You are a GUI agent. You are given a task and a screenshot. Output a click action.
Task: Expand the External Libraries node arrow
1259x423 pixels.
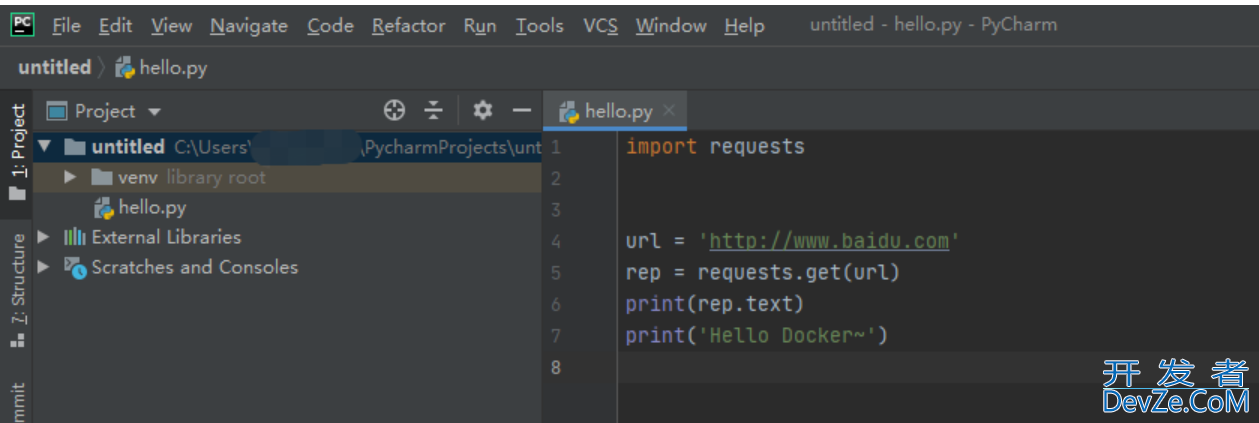[43, 237]
